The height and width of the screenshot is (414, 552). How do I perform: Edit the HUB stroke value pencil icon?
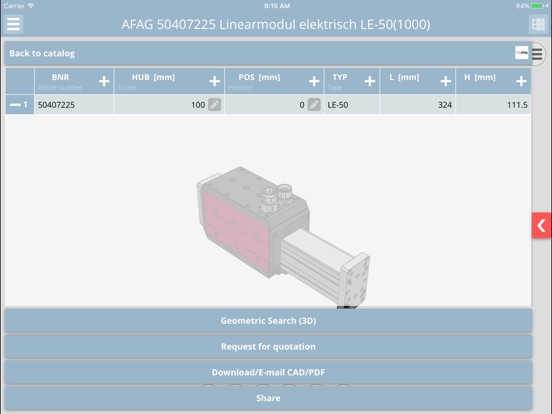click(x=214, y=105)
